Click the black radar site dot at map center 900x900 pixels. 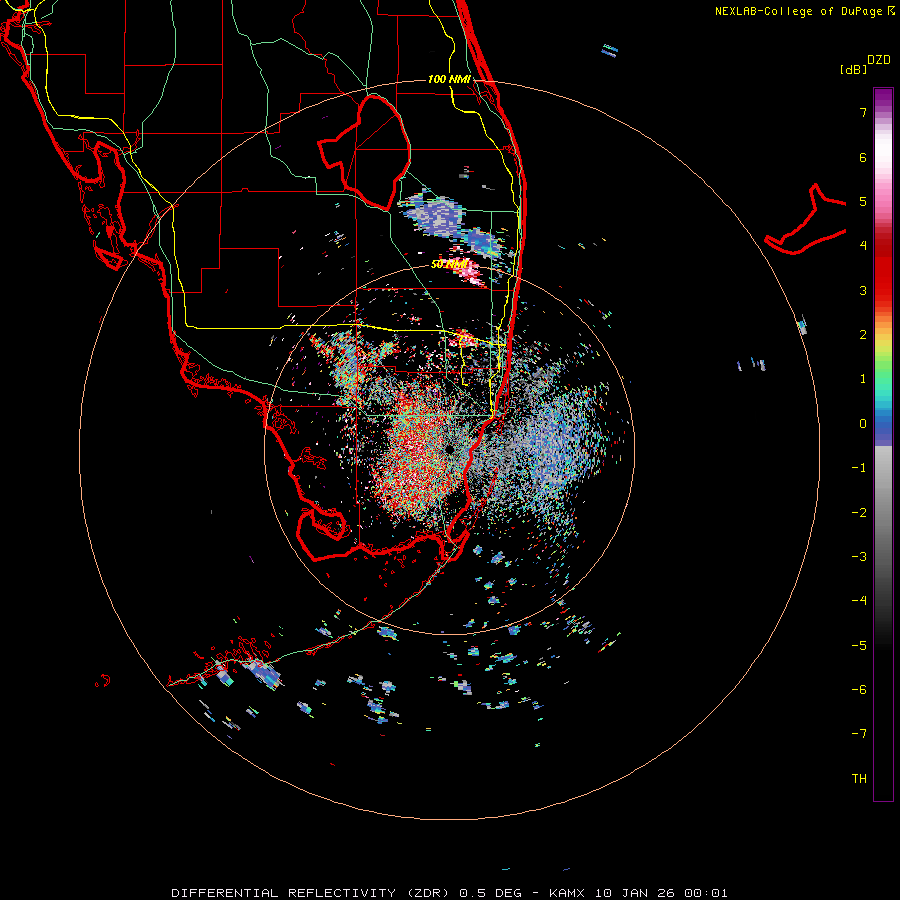450,449
